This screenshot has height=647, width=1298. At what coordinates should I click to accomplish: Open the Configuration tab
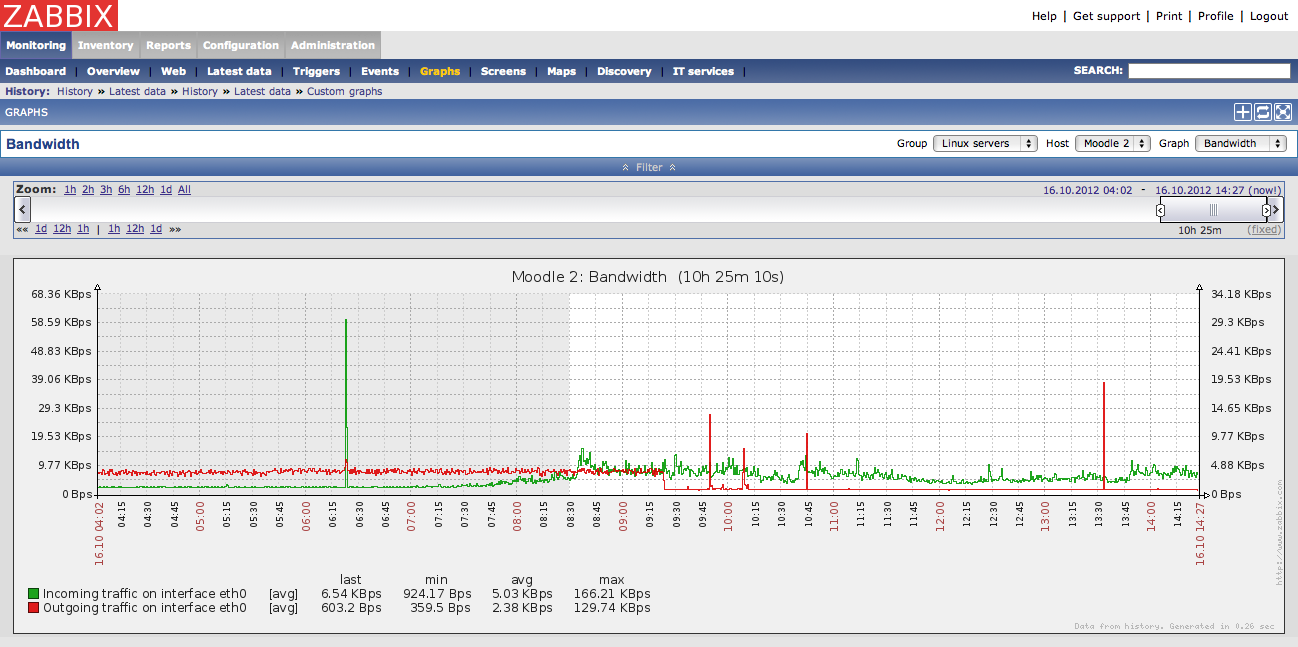click(240, 45)
